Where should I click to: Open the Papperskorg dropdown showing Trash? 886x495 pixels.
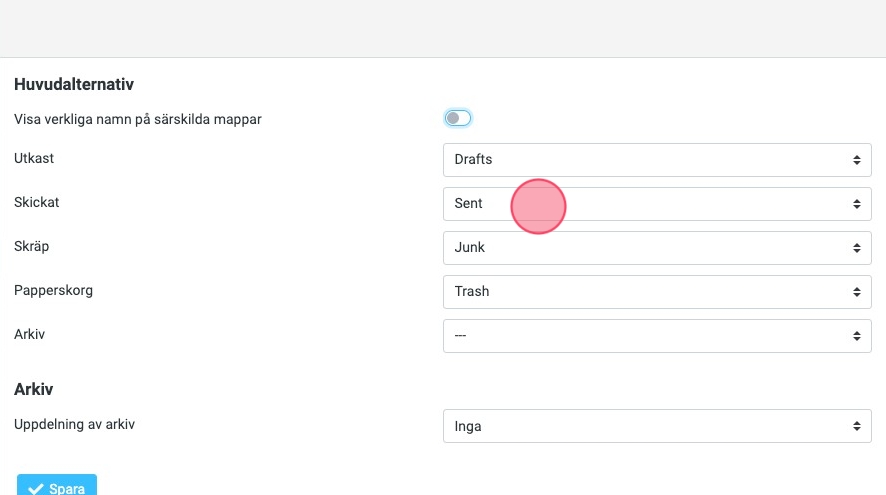[656, 292]
